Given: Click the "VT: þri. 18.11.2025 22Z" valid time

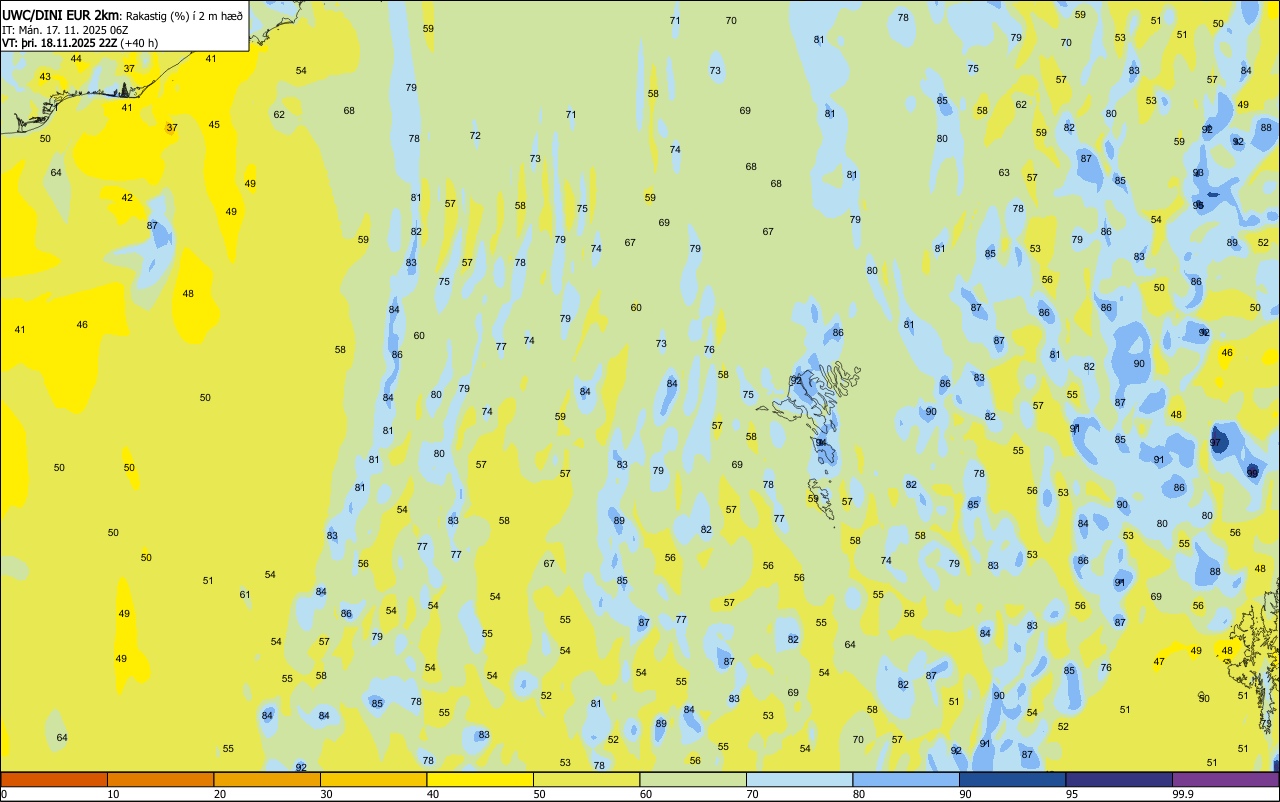Looking at the screenshot, I should tap(59, 43).
